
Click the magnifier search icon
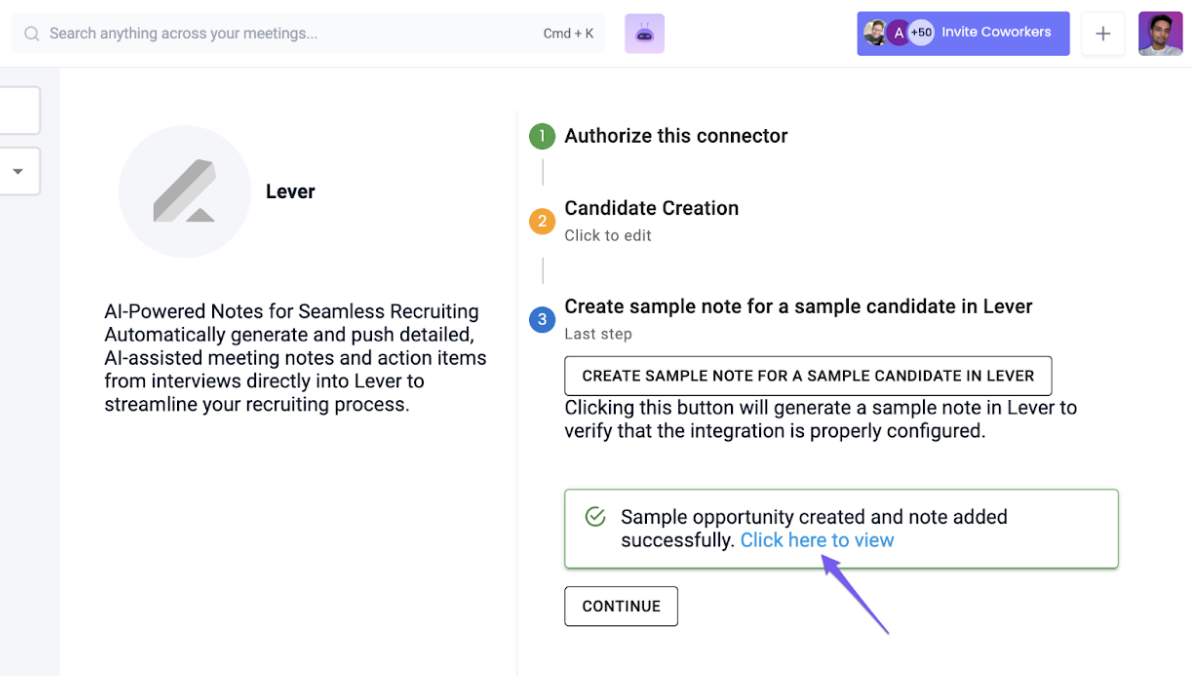pyautogui.click(x=31, y=33)
